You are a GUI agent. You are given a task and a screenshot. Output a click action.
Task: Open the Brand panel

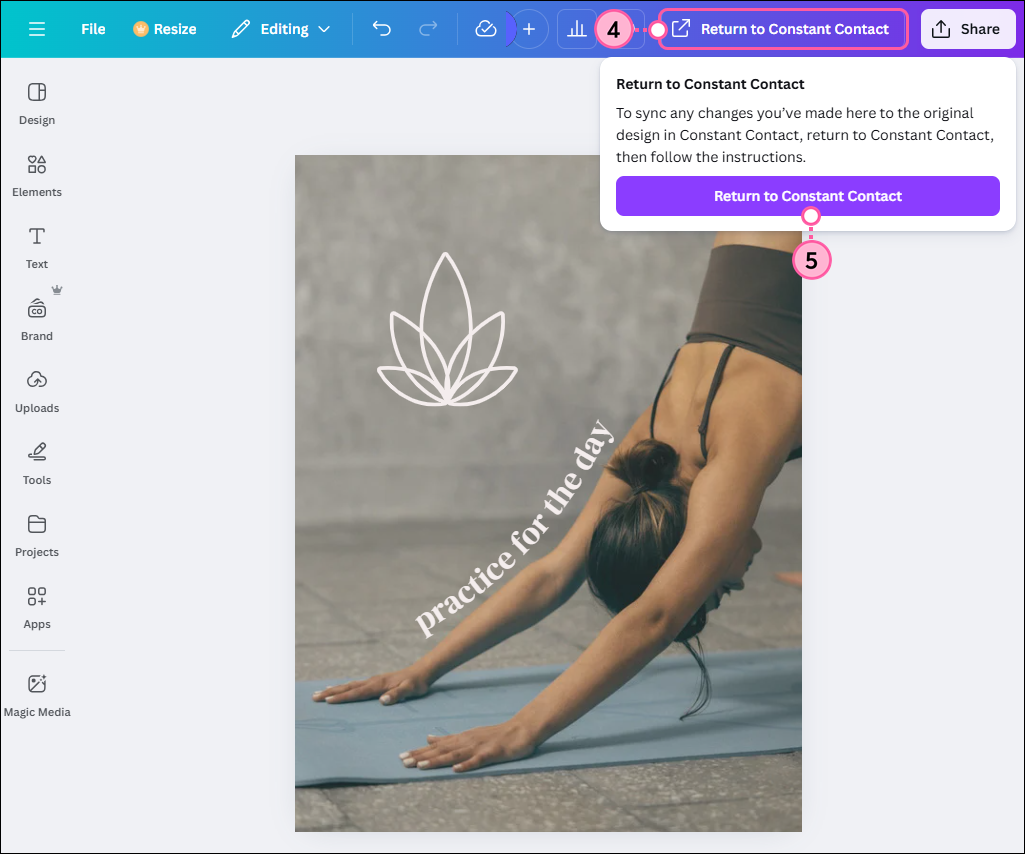(36, 319)
